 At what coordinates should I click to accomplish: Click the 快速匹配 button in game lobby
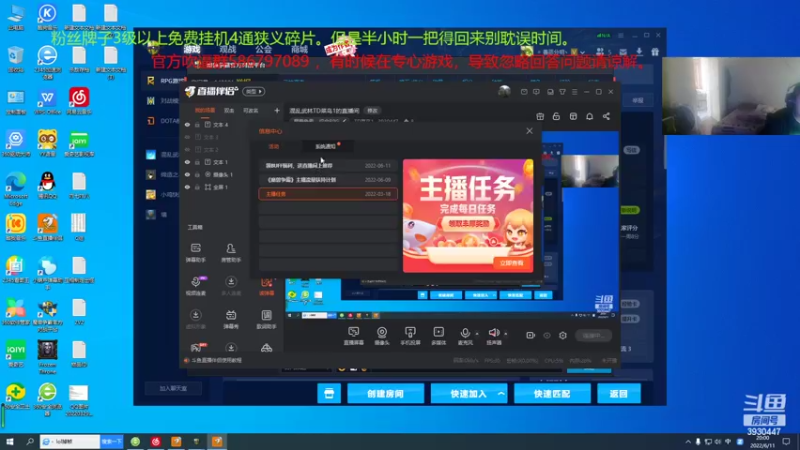click(552, 394)
